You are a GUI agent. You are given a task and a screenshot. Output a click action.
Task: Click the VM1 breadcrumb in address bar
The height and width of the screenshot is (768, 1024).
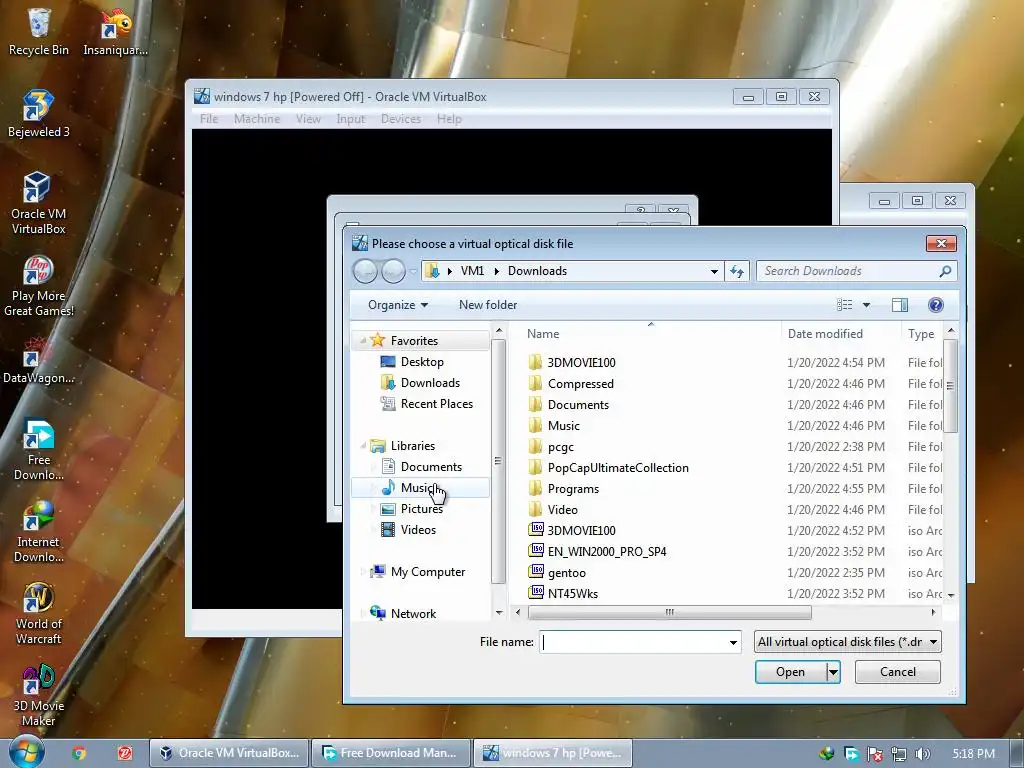472,271
